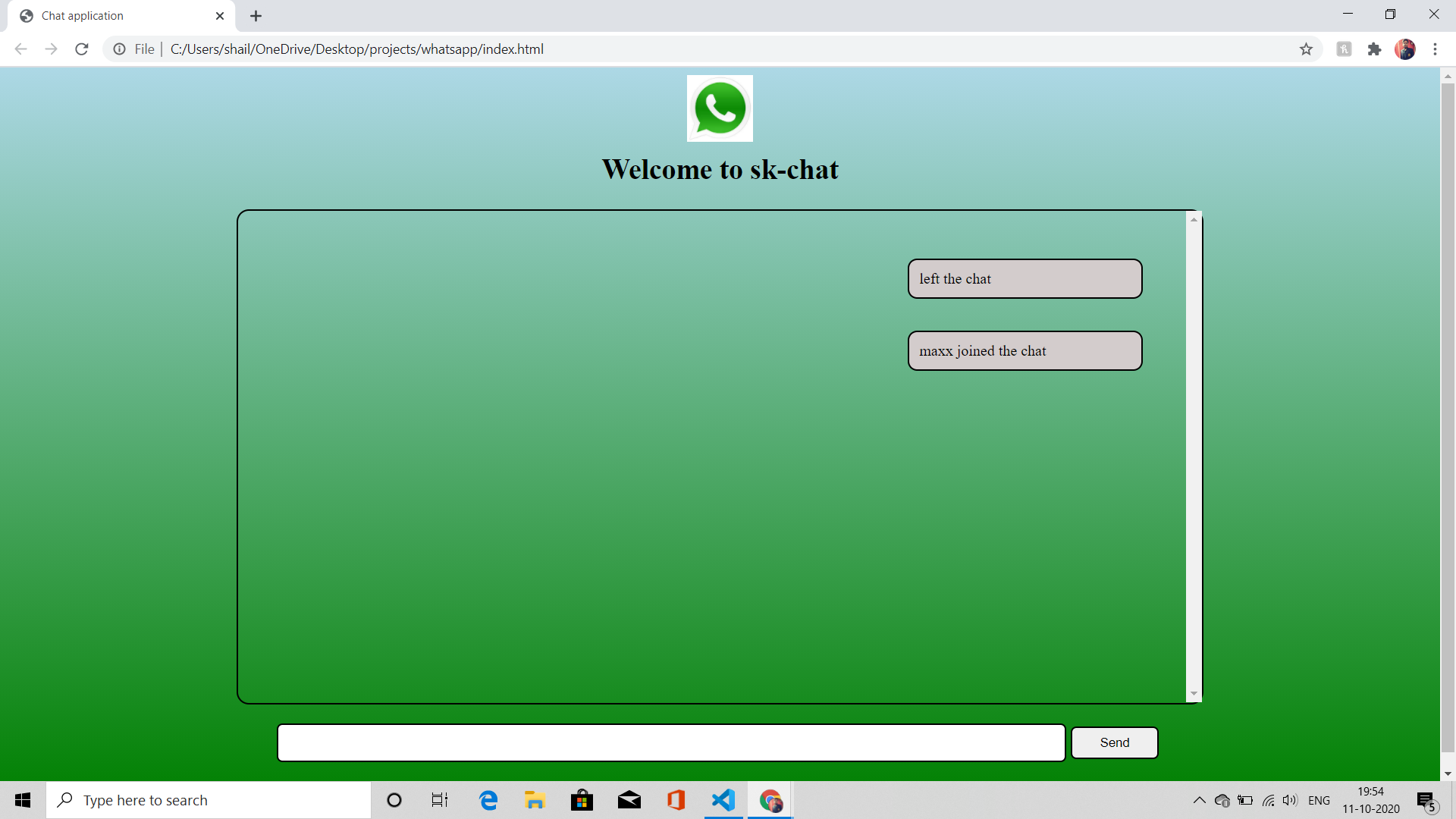1456x819 pixels.
Task: Open the Mail app from the taskbar
Action: (629, 799)
